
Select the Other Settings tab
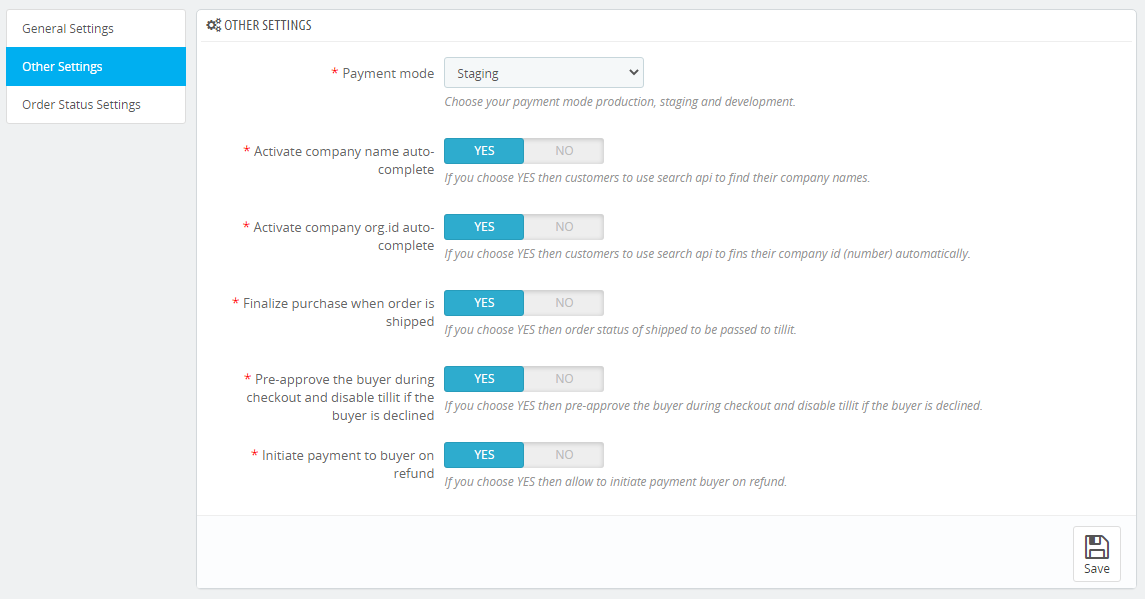pos(96,66)
